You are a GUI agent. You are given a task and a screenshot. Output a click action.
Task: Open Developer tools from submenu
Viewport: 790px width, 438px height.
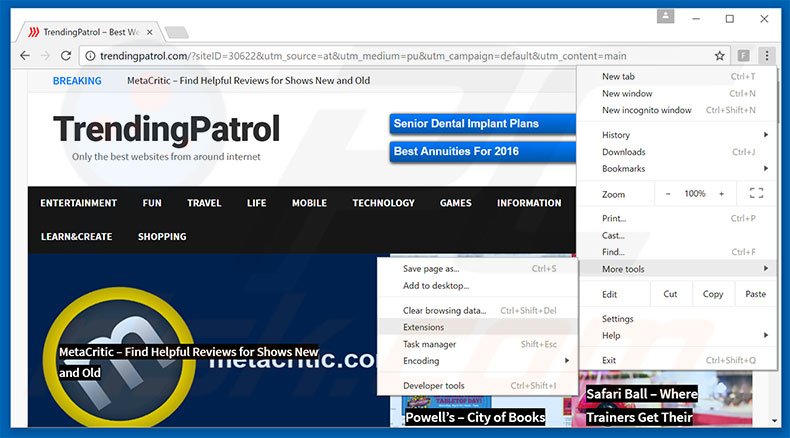pos(477,386)
